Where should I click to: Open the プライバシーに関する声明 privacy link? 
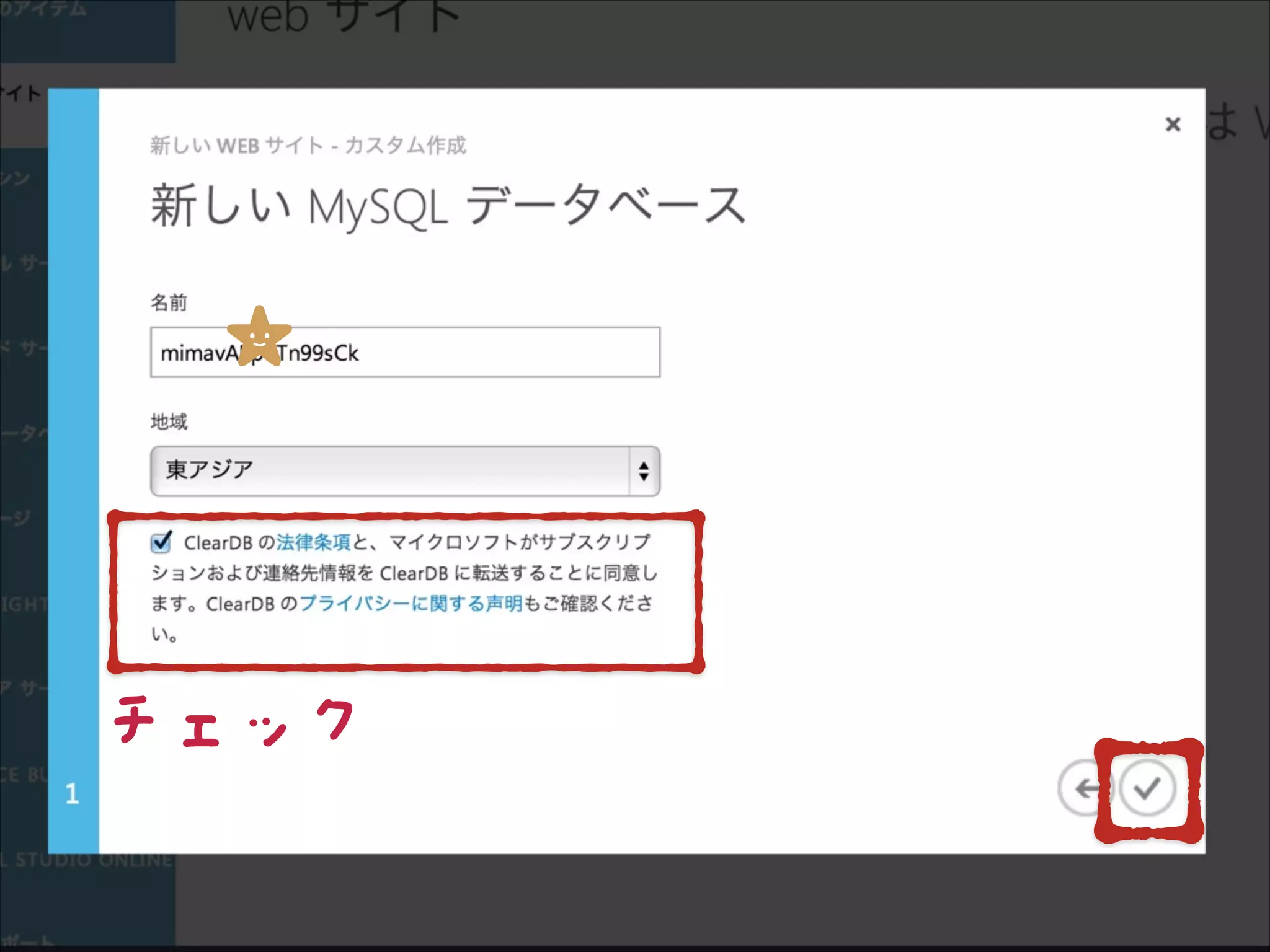(411, 604)
